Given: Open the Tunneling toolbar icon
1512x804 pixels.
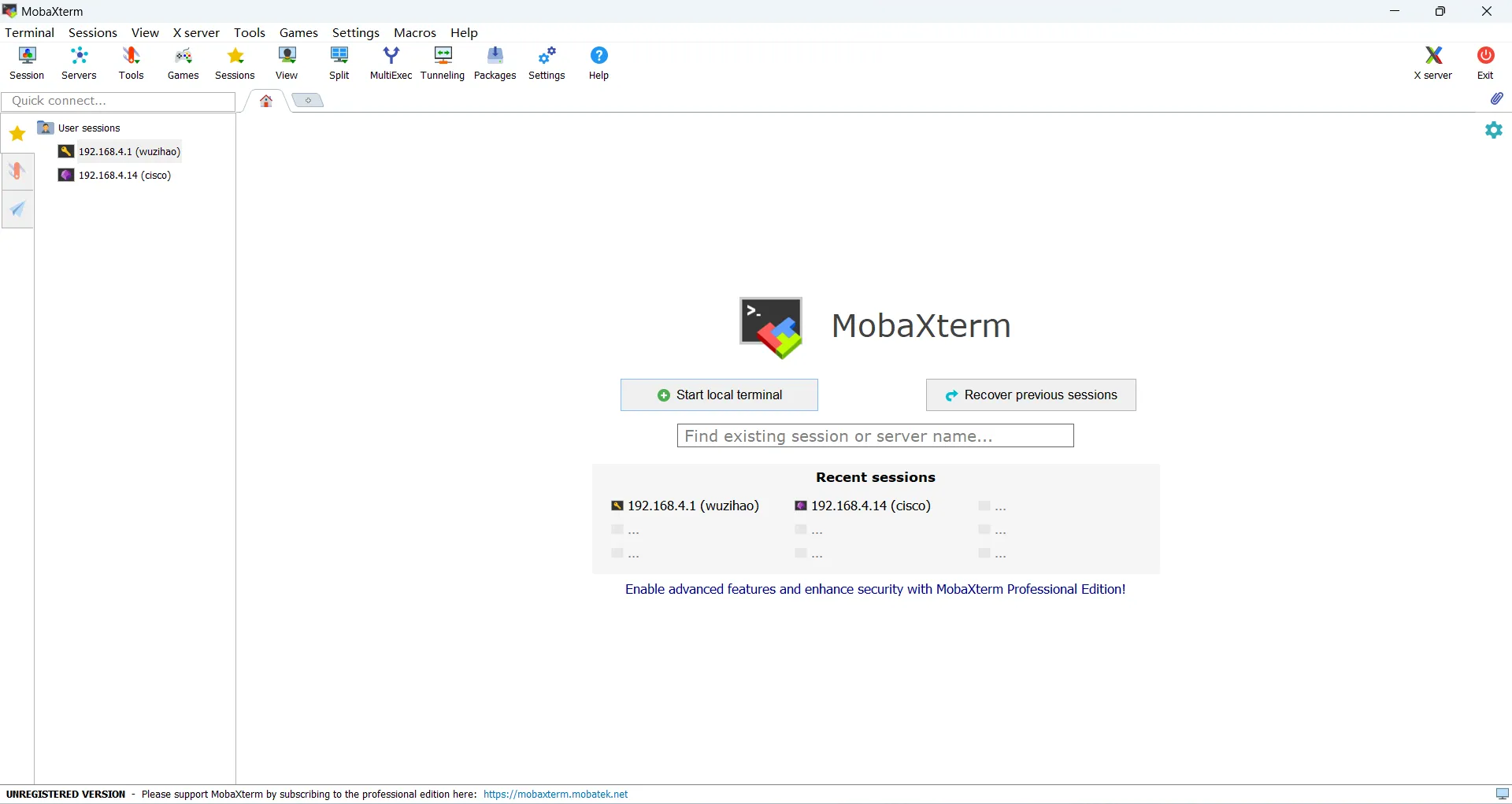Looking at the screenshot, I should click(443, 63).
